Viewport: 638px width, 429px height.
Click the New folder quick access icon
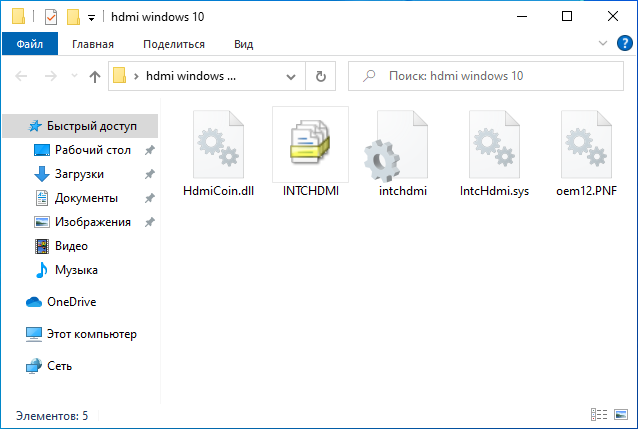click(73, 17)
